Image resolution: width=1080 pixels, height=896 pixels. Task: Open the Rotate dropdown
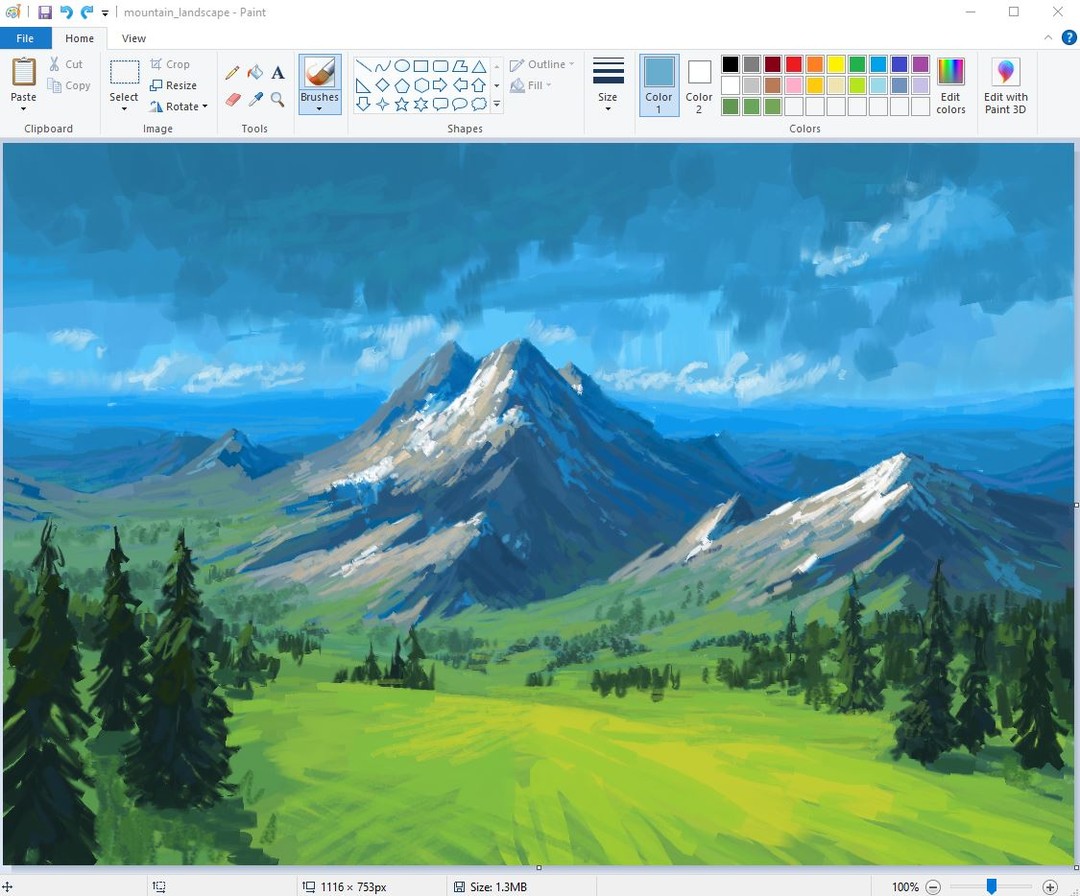(178, 106)
